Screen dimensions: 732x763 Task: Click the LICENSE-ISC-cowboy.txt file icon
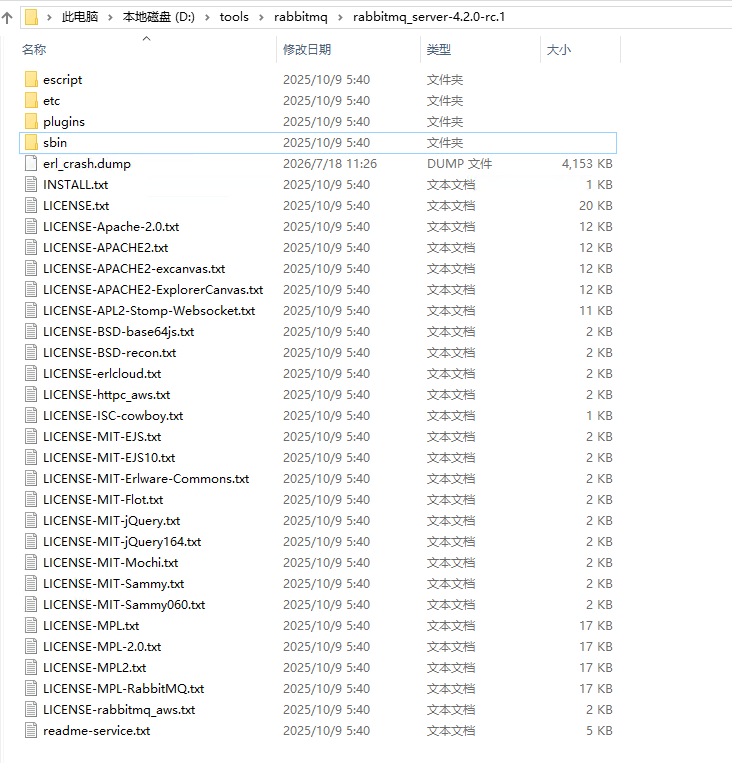tap(31, 415)
